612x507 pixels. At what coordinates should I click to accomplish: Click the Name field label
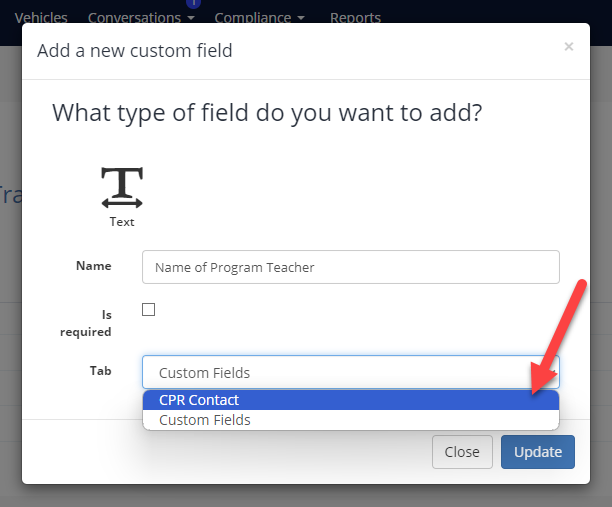94,266
